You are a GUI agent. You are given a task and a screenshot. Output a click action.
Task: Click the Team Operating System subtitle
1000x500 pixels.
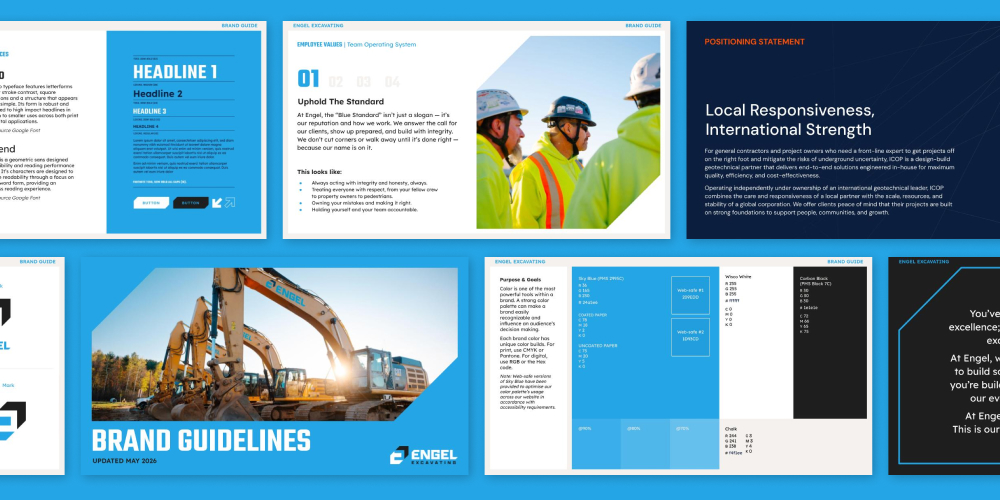[381, 45]
